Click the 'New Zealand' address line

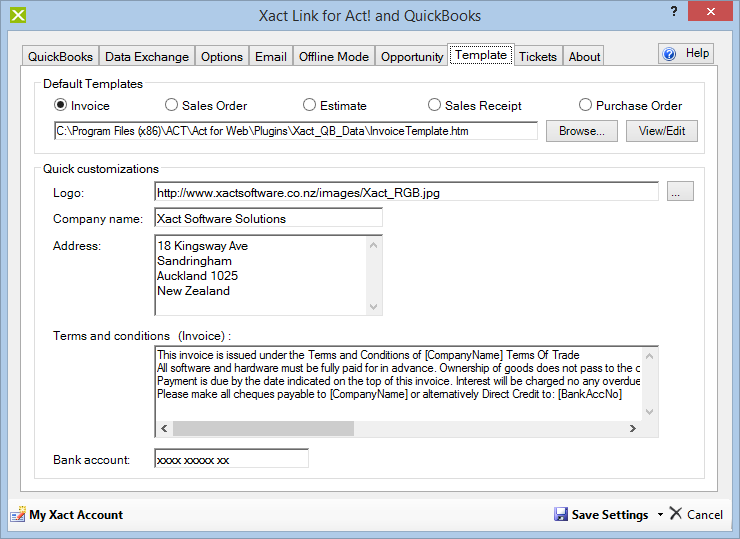coord(193,291)
